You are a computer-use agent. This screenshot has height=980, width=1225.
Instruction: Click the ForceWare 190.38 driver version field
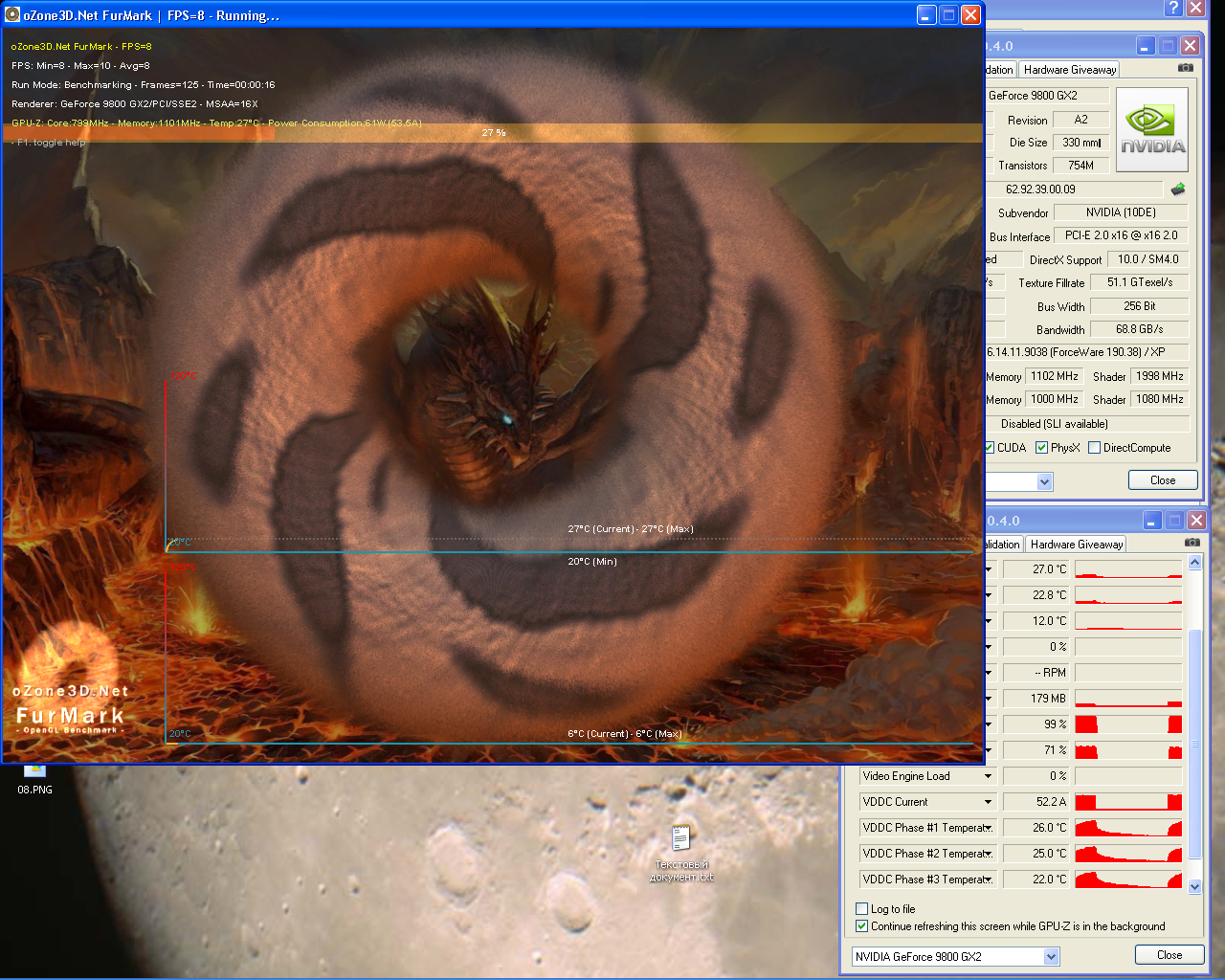(x=1087, y=352)
